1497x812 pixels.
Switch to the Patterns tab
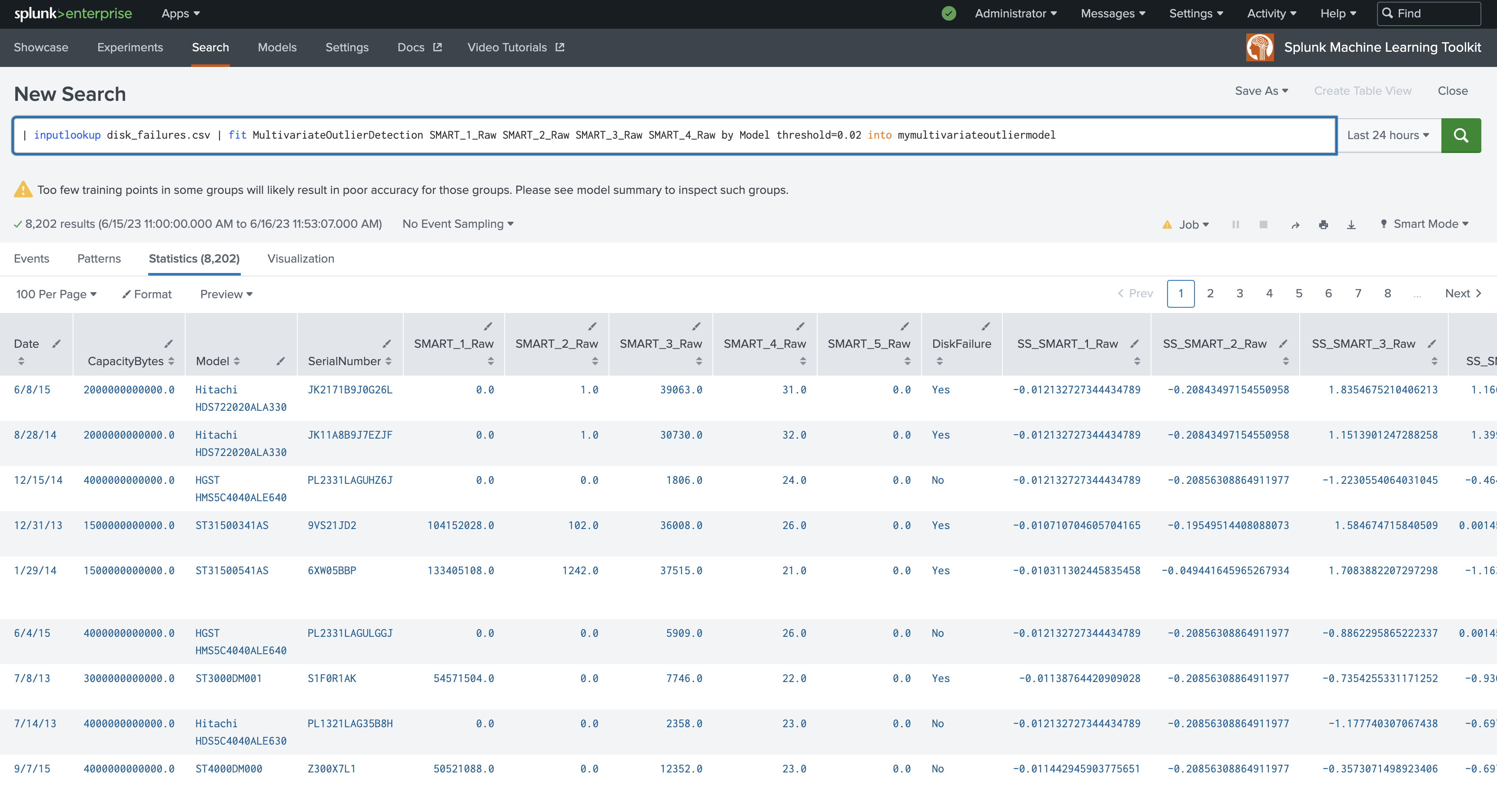[99, 259]
